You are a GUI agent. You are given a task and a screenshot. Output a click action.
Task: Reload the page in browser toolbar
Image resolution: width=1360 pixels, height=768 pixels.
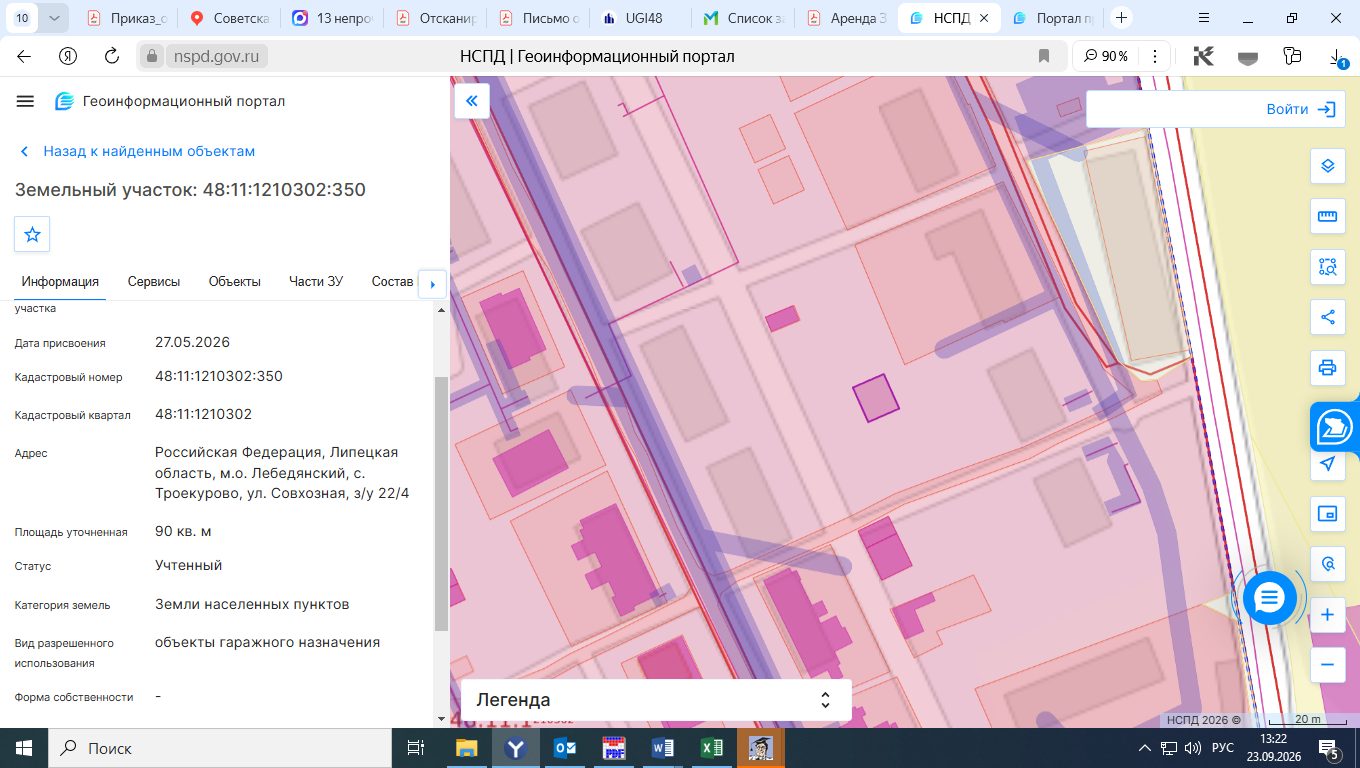click(111, 56)
